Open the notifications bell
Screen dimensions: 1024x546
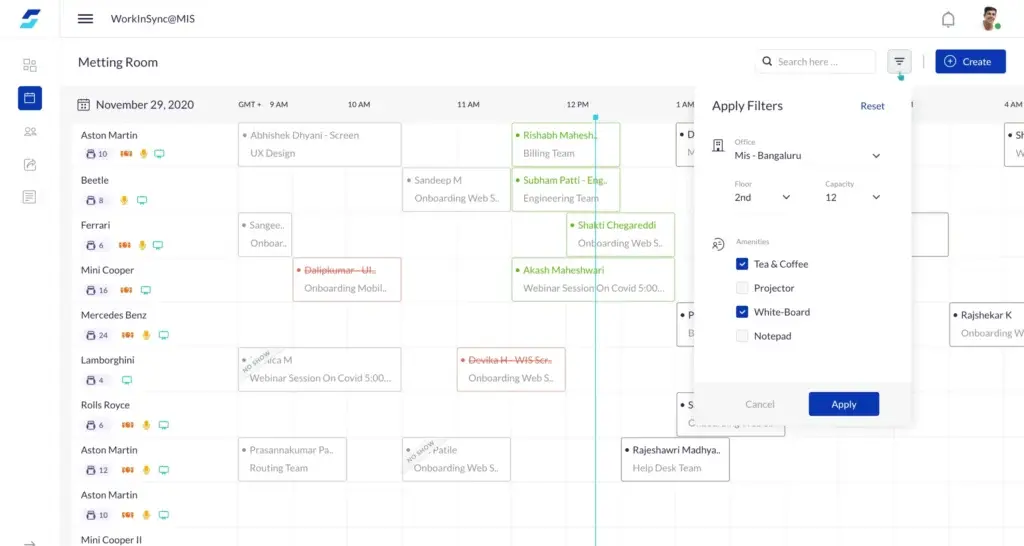pyautogui.click(x=948, y=20)
